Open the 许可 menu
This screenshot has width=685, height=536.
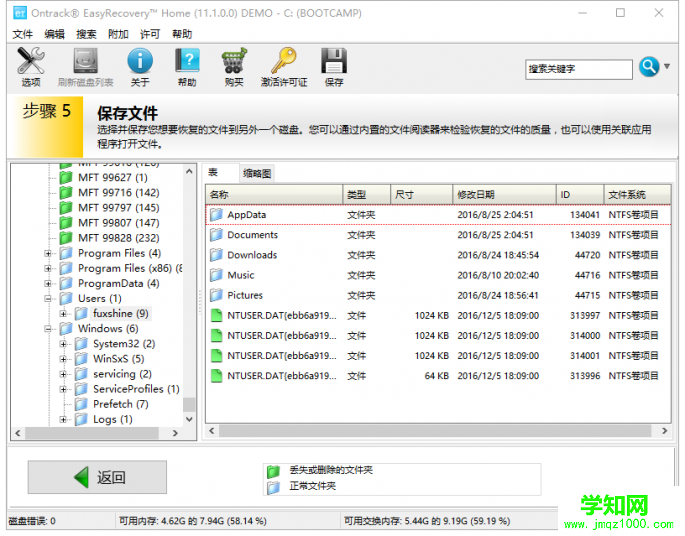tap(150, 34)
